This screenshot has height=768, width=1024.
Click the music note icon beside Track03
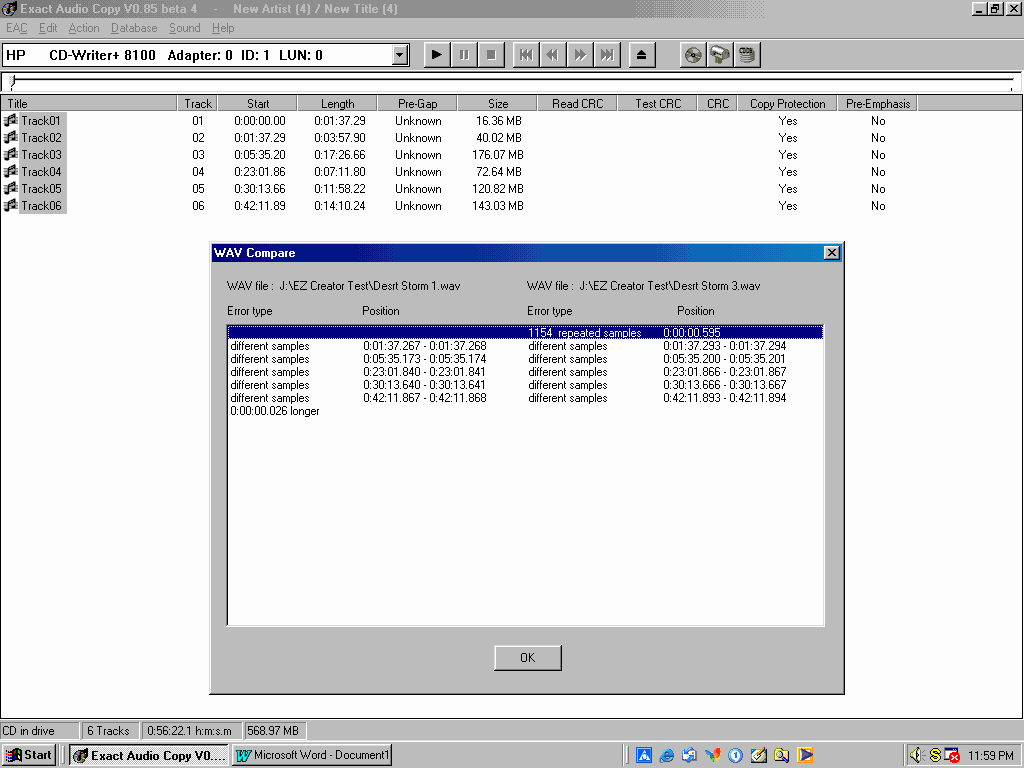pyautogui.click(x=10, y=154)
